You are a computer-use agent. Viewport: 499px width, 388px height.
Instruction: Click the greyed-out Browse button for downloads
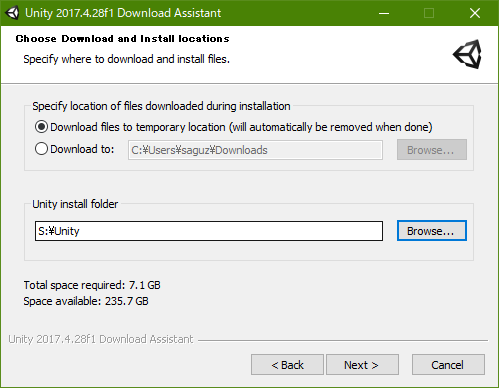click(432, 150)
